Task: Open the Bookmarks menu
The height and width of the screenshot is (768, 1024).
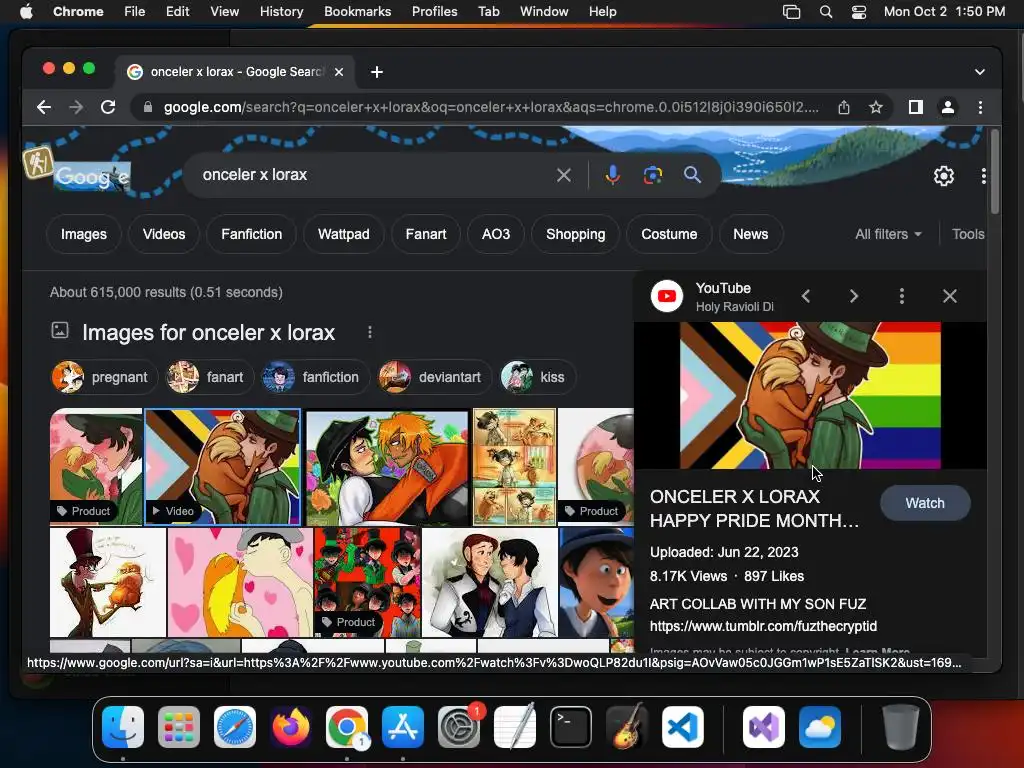Action: click(357, 12)
